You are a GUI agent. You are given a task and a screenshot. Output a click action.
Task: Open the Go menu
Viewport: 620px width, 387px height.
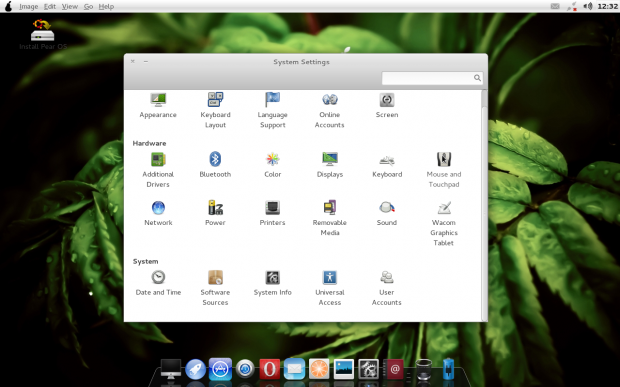click(x=88, y=6)
